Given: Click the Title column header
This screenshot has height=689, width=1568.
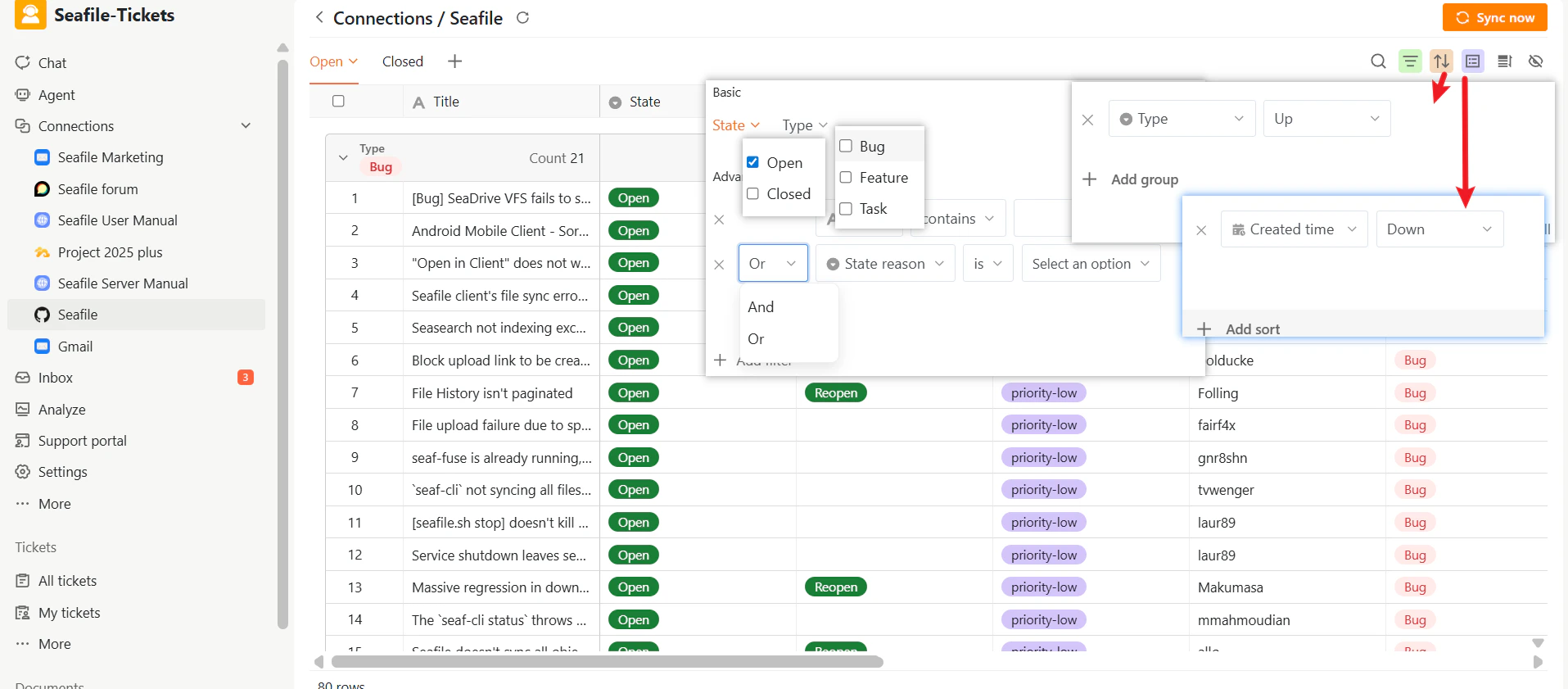Looking at the screenshot, I should [501, 102].
